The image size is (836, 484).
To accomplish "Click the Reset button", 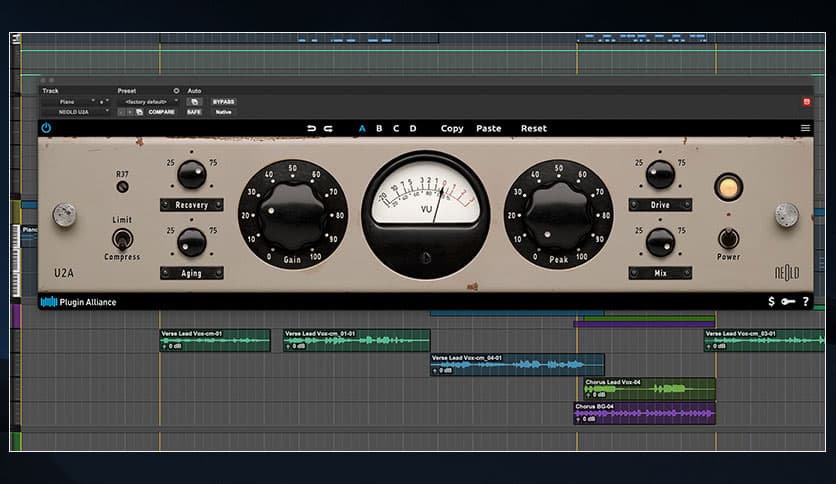I will coord(534,128).
